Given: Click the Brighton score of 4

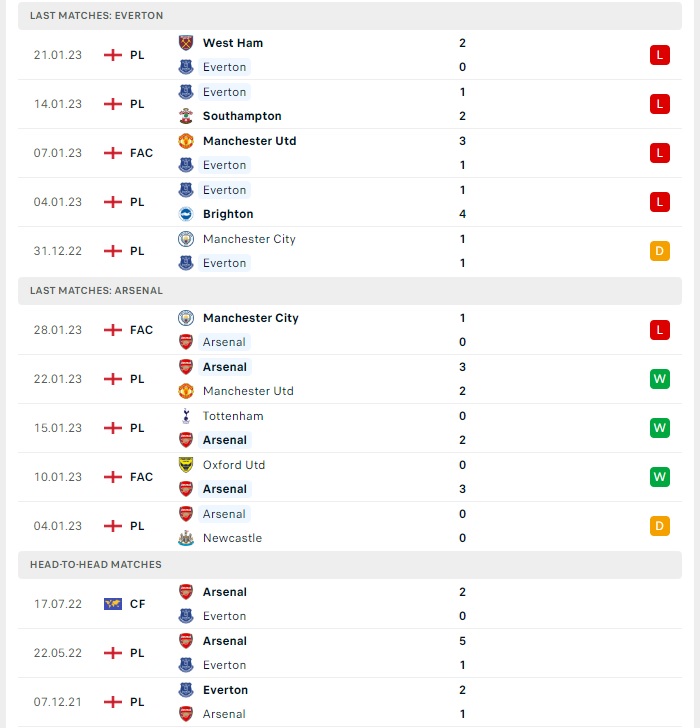Looking at the screenshot, I should (x=462, y=214).
